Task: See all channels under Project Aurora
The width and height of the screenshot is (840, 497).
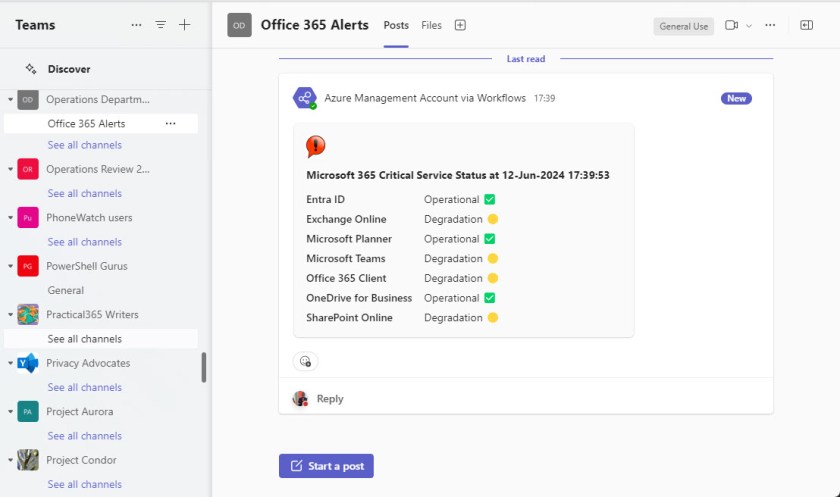Action: 85,436
